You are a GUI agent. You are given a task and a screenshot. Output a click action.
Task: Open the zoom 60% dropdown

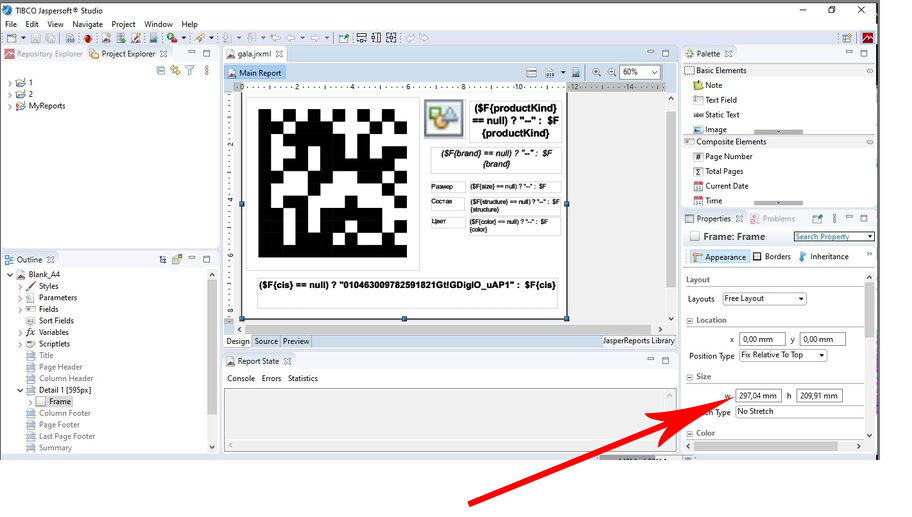coord(654,72)
